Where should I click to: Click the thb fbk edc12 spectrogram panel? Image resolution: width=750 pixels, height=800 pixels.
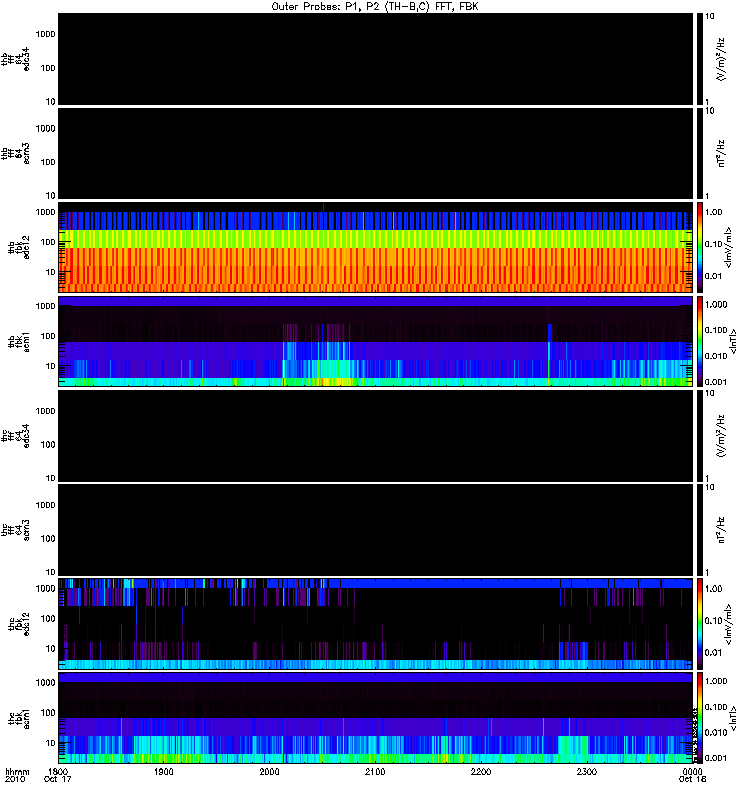pyautogui.click(x=375, y=247)
